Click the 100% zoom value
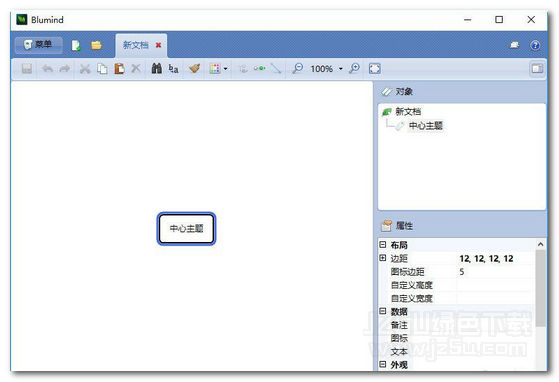Viewport: 559px width, 382px height. click(321, 69)
